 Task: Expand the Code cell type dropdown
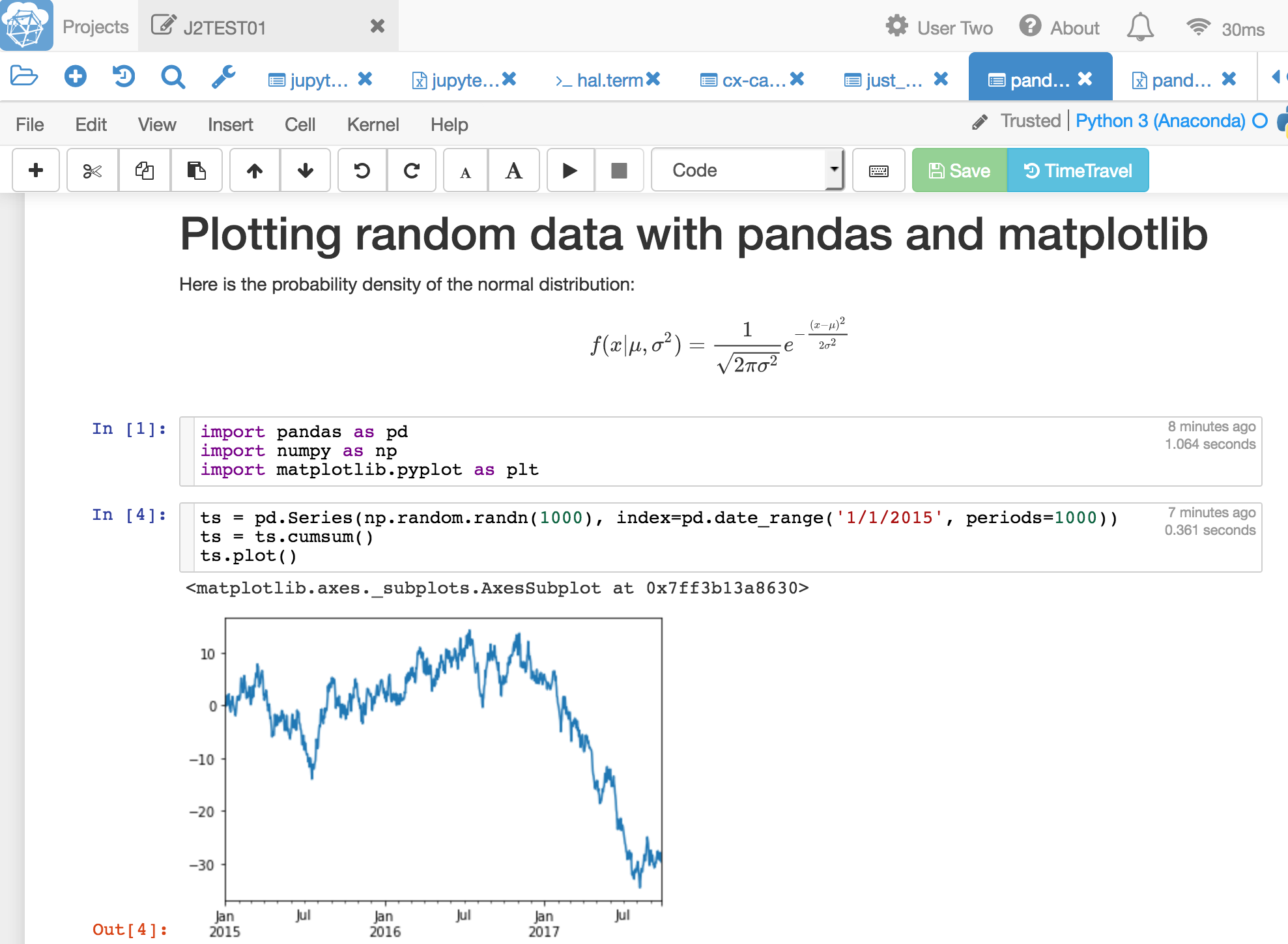(747, 171)
